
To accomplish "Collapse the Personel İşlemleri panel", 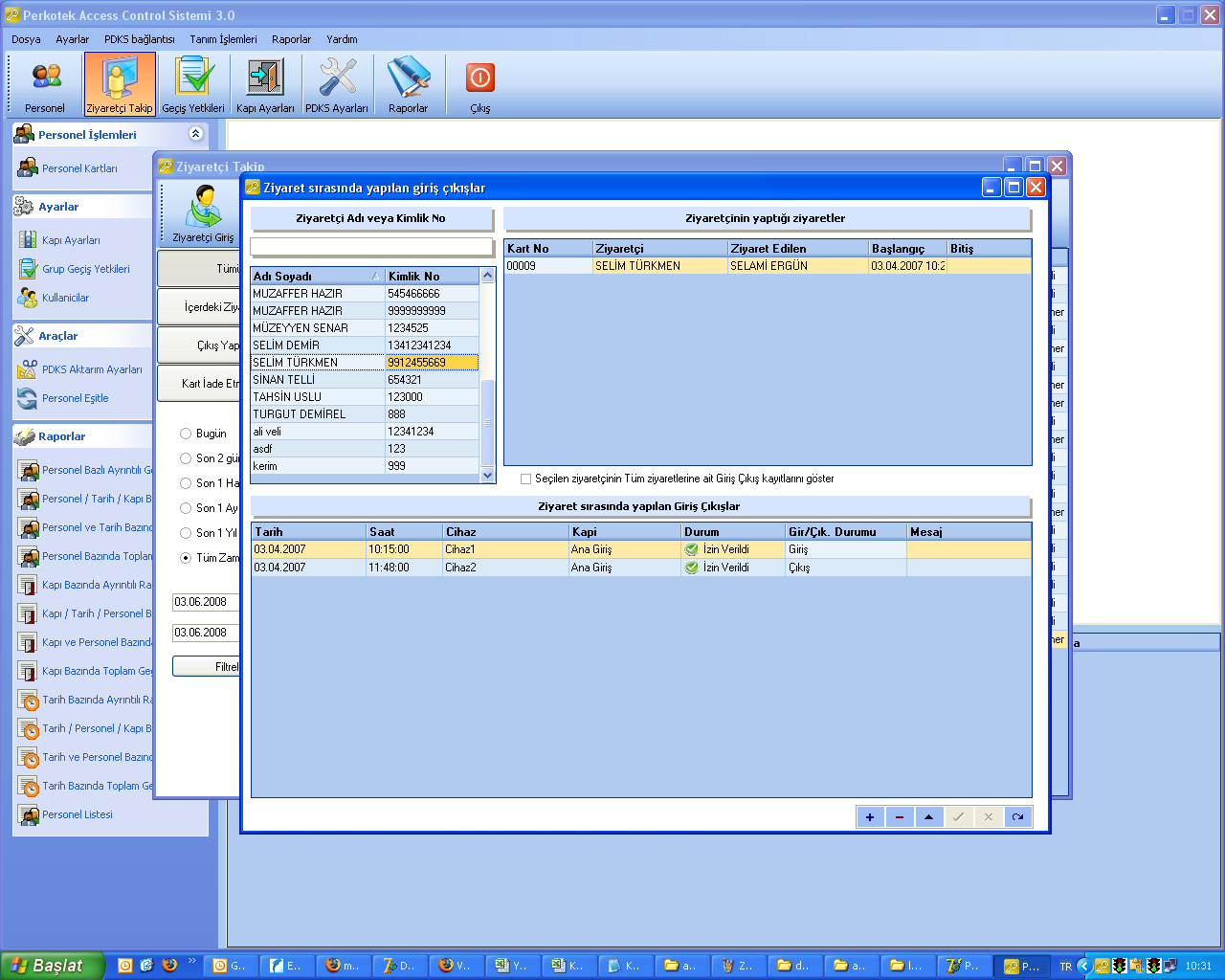I will pos(196,134).
